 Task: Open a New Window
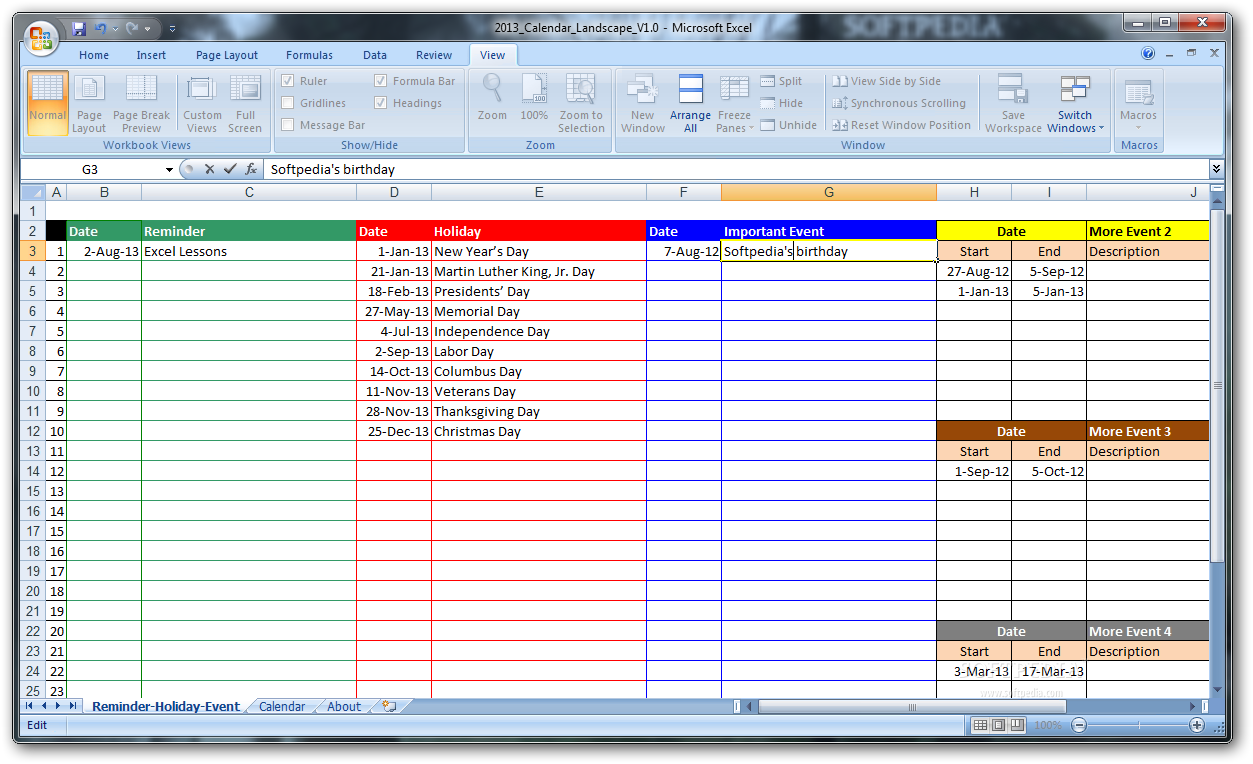[x=642, y=103]
